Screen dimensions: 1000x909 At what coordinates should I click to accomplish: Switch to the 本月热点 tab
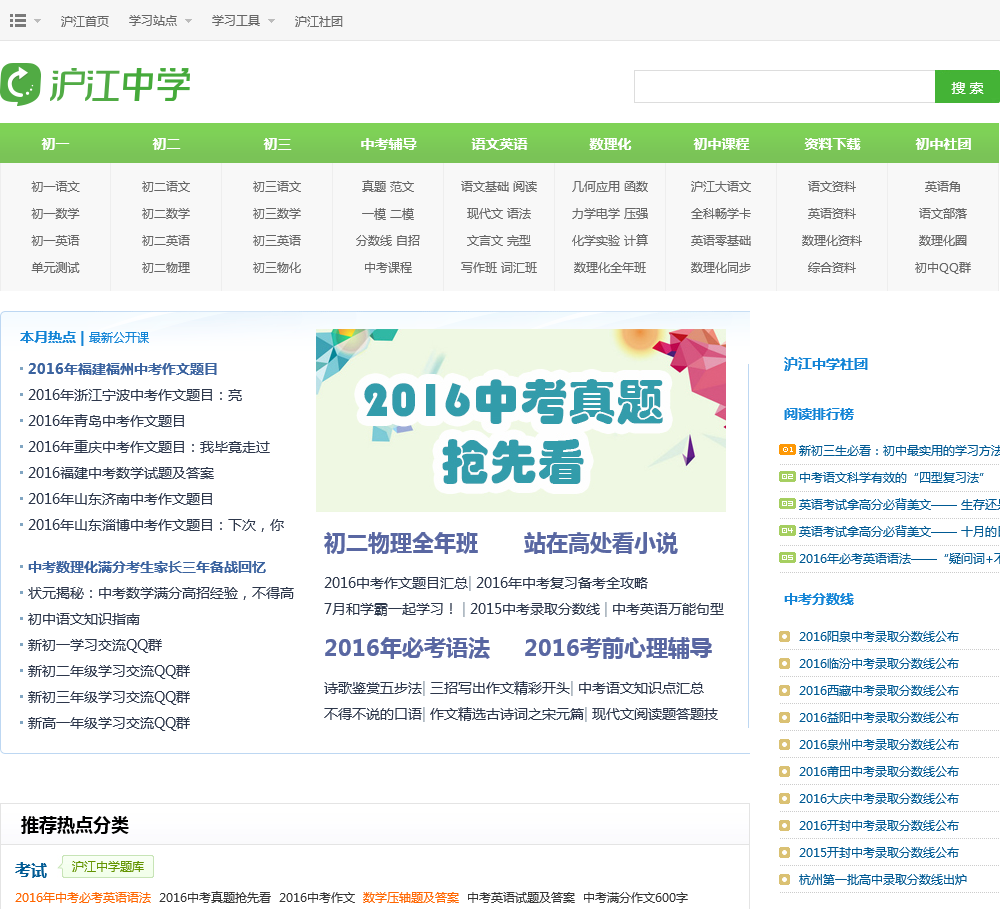(x=48, y=337)
